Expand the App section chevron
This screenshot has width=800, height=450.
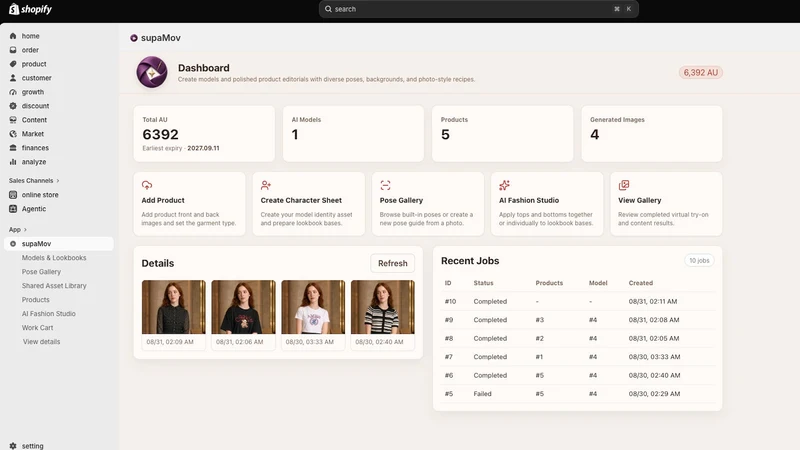25,230
